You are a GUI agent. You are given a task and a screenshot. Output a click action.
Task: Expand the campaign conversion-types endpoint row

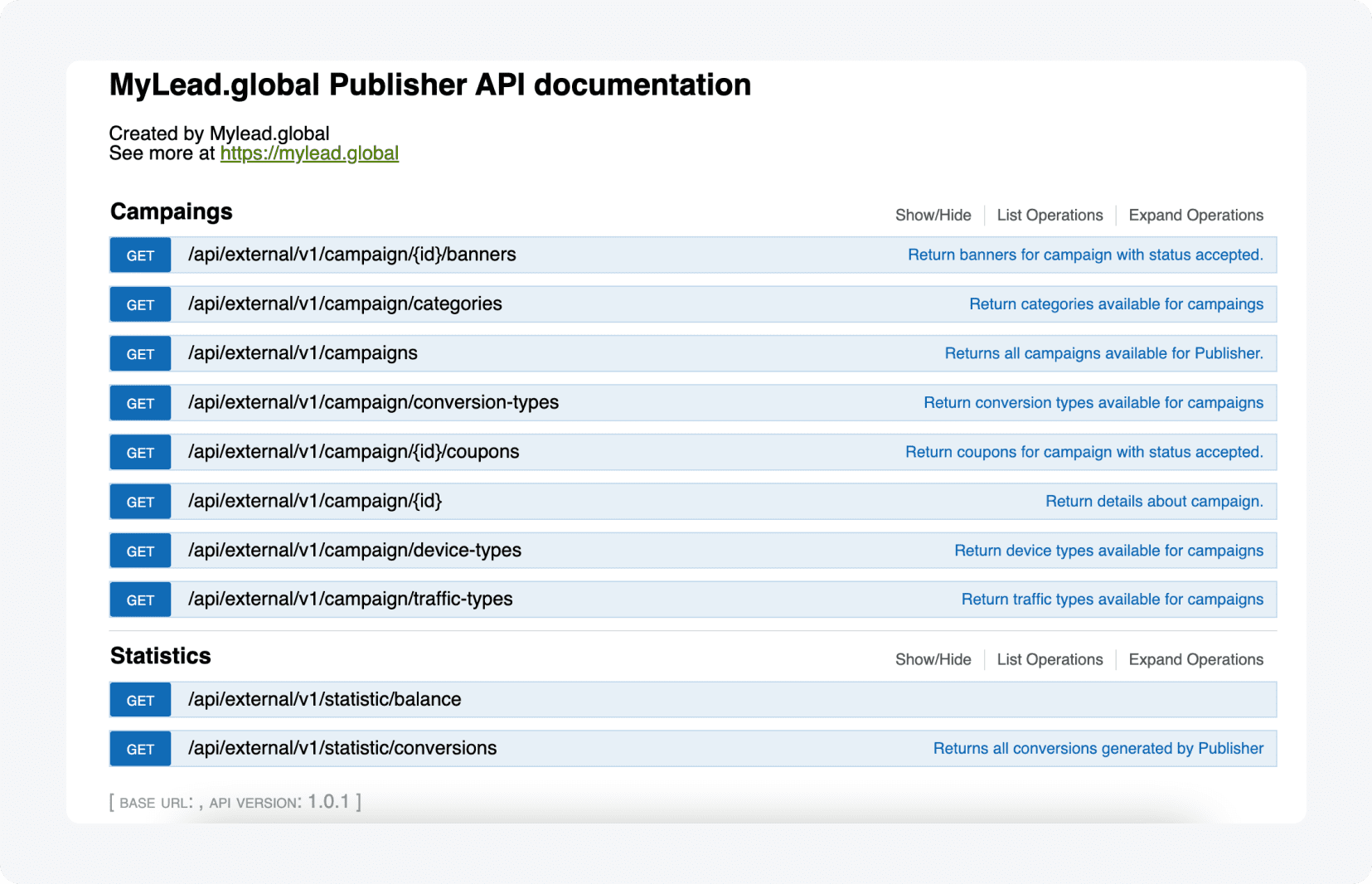[374, 402]
